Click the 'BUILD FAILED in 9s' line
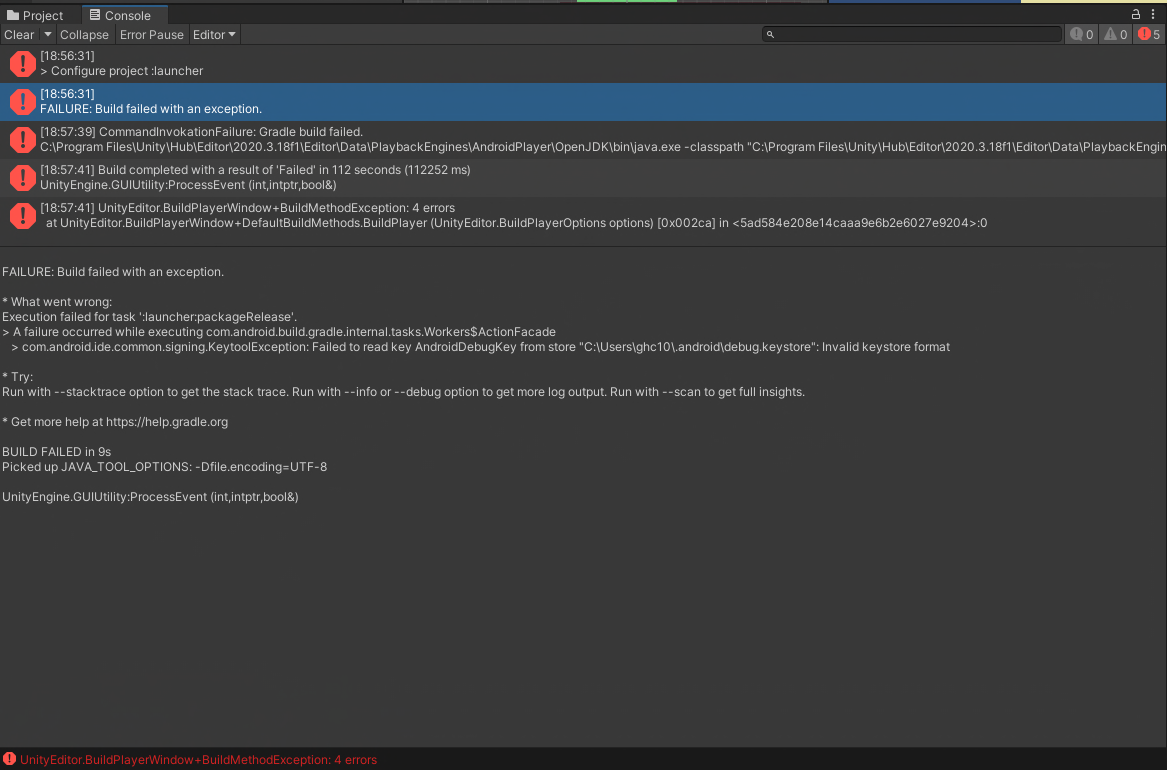 coord(57,452)
